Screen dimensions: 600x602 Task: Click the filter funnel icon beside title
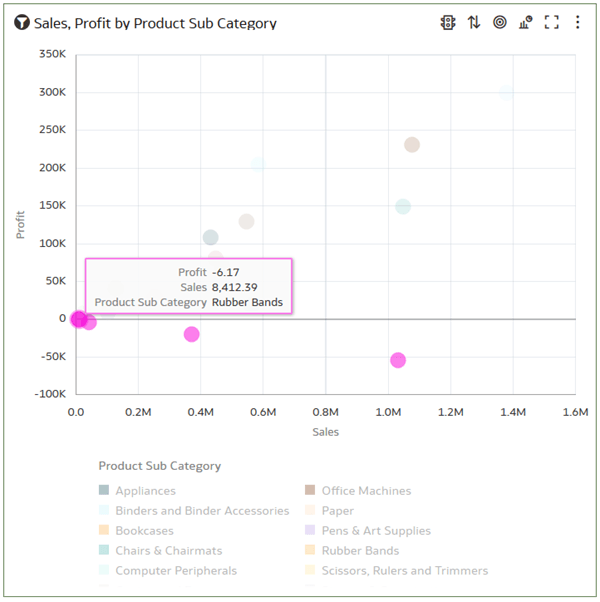point(22,22)
